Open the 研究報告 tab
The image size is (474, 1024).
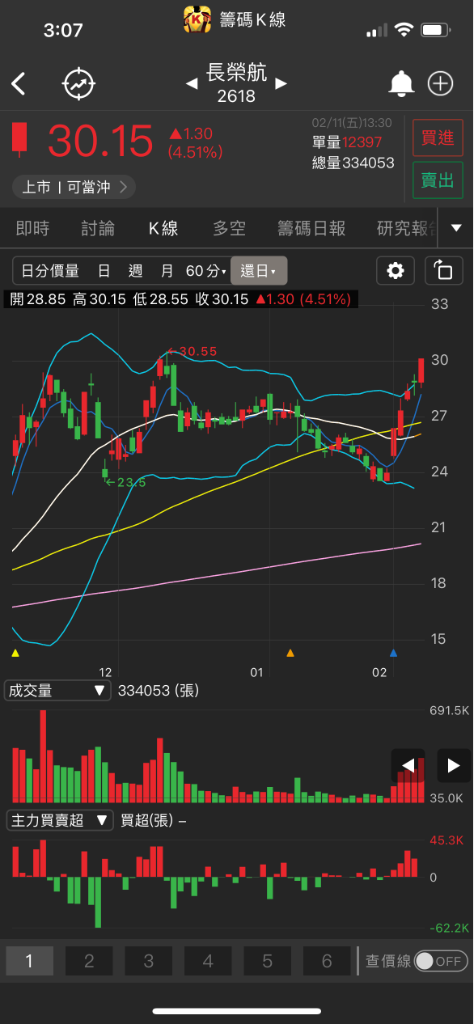[408, 229]
